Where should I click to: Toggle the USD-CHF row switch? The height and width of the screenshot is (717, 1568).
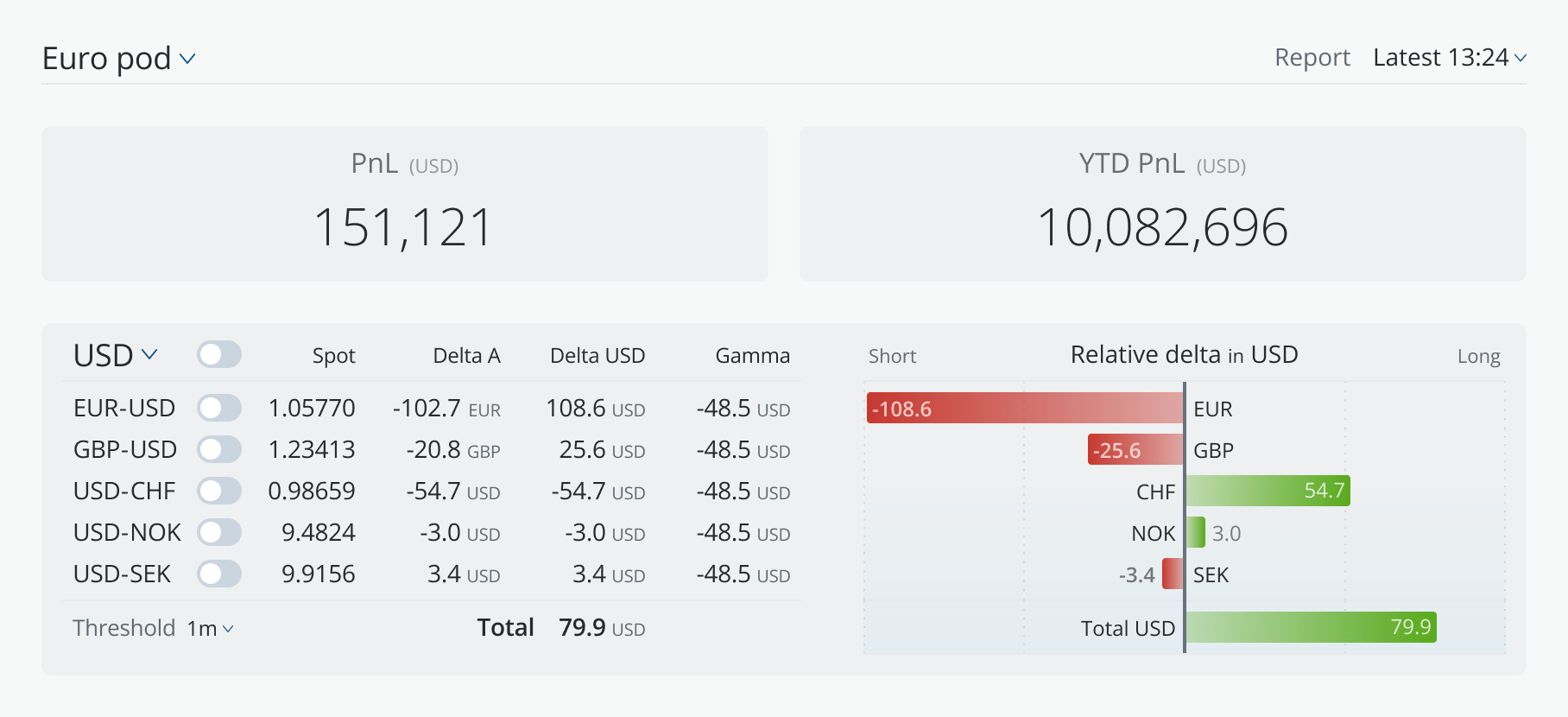(x=219, y=491)
